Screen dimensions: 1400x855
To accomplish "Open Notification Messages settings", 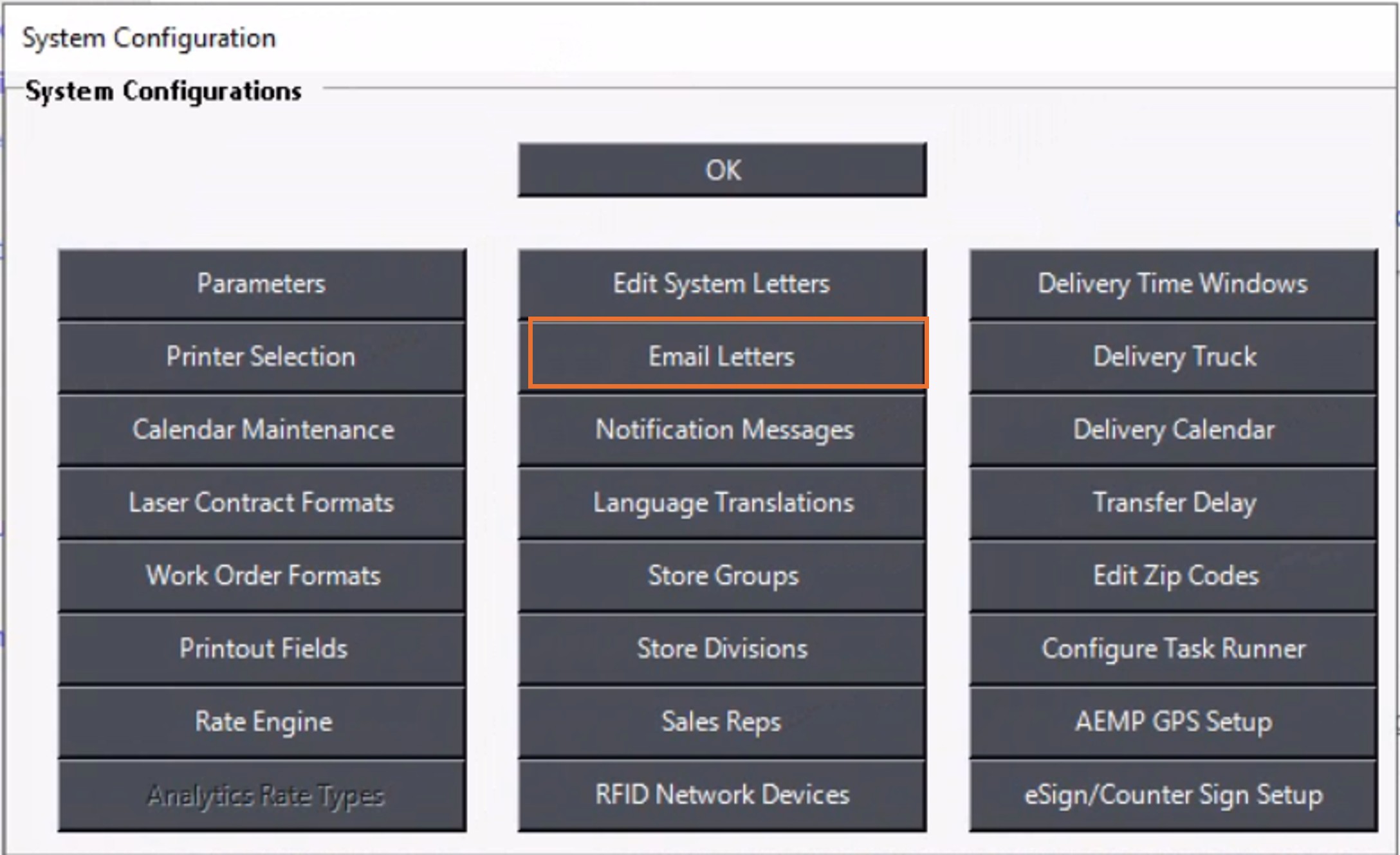I will (x=722, y=430).
